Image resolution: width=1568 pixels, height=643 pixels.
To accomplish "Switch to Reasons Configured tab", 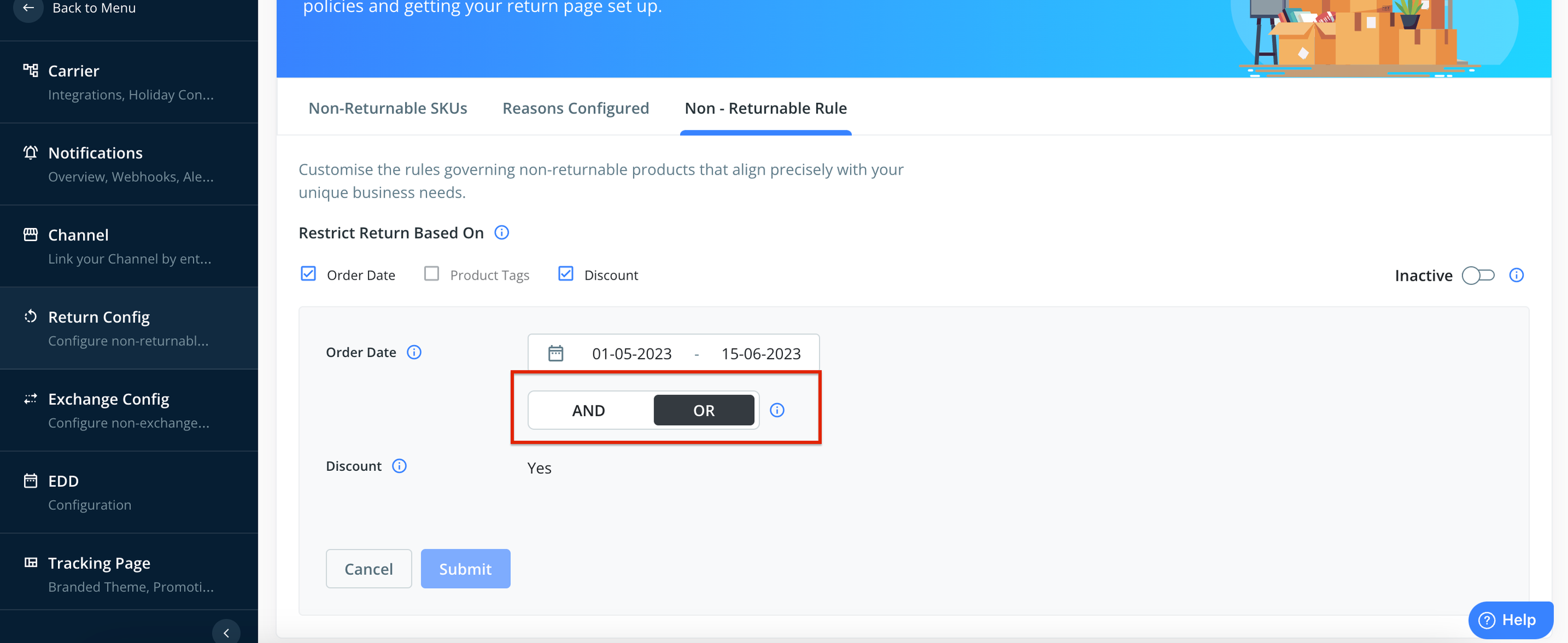I will (576, 109).
